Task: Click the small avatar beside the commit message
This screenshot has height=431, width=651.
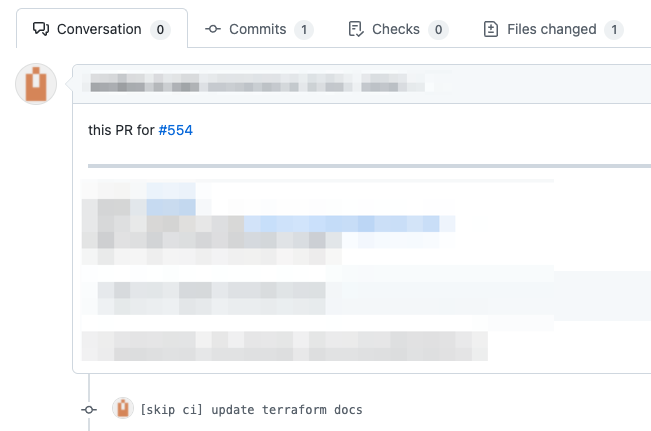Action: pos(123,408)
